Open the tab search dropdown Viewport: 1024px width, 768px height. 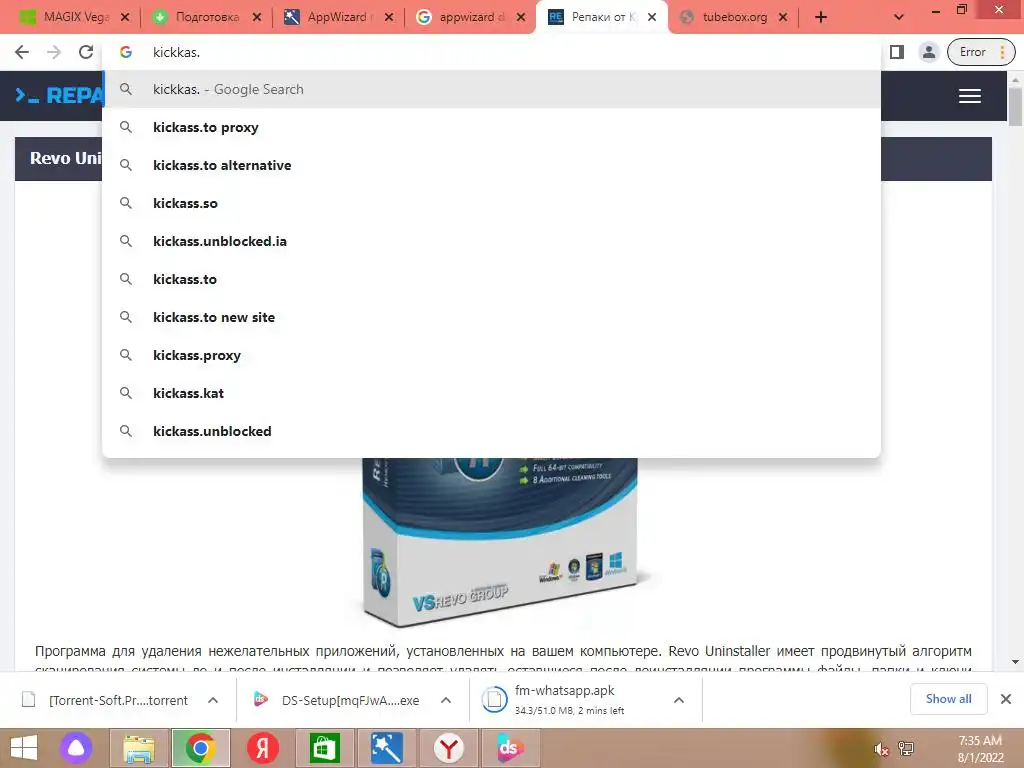pyautogui.click(x=899, y=18)
